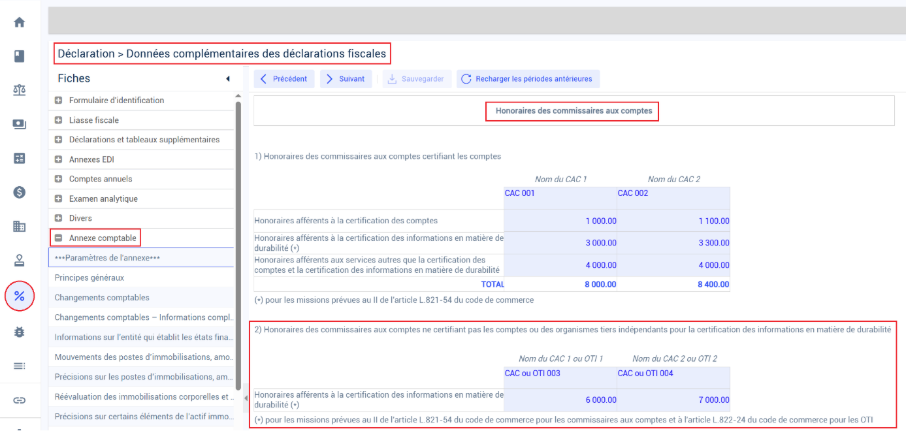The image size is (906, 432).
Task: Click the Nom du CAC 1 header
Action: tap(560, 179)
